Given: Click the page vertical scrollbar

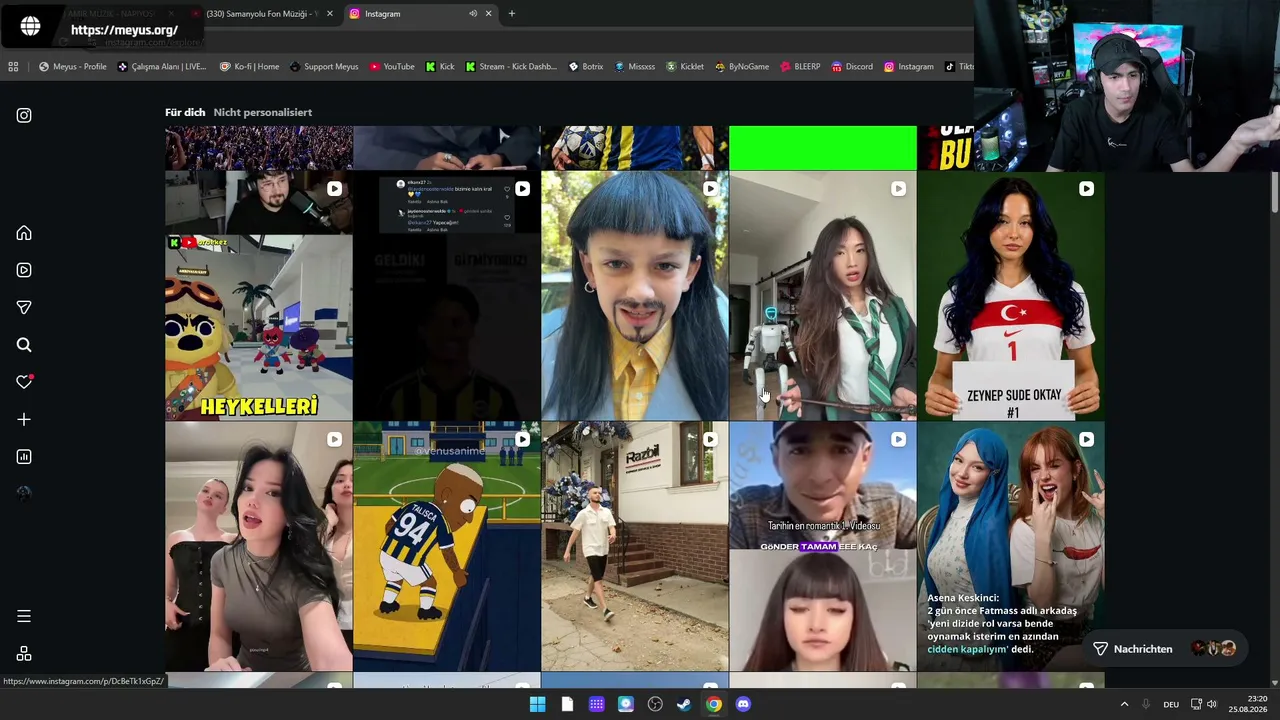Looking at the screenshot, I should [x=1275, y=190].
